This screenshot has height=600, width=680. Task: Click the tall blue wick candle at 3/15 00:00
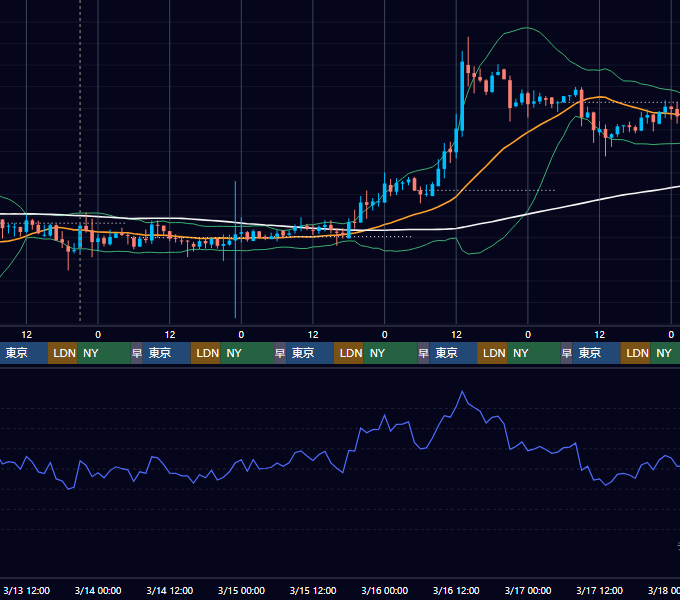click(x=235, y=249)
